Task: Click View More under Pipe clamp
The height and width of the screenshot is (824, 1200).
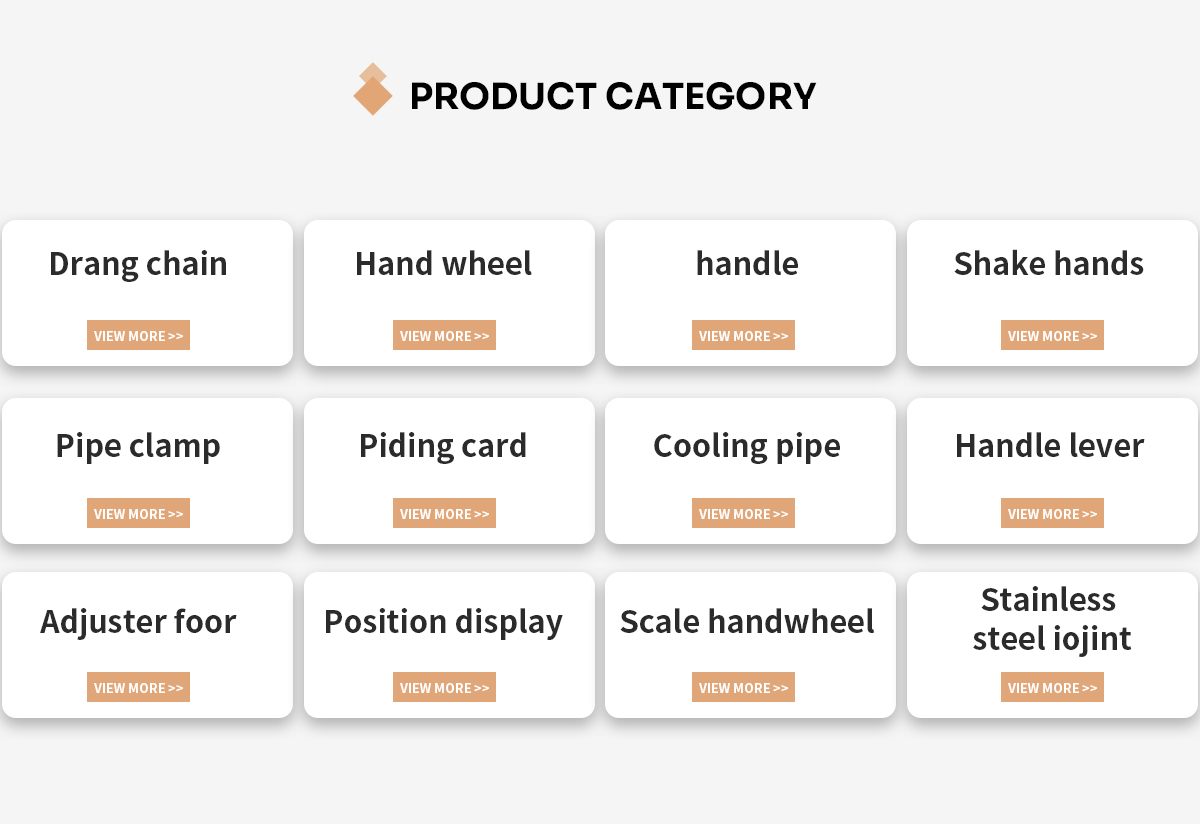Action: (138, 513)
